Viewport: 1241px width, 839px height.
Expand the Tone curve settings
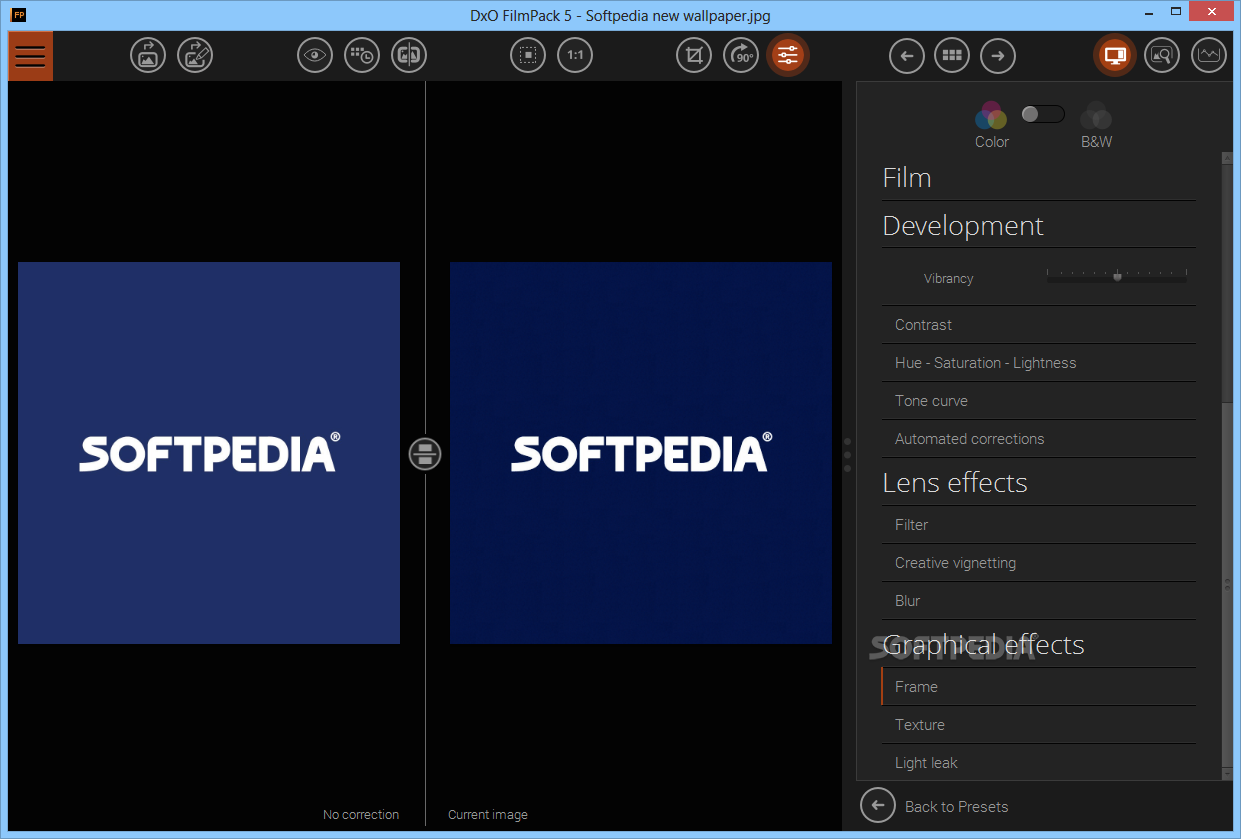[1039, 401]
